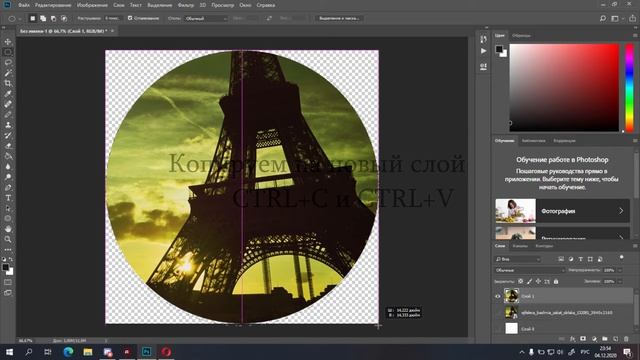Open the layer blend mode dropdown
640x360 pixels.
click(529, 270)
